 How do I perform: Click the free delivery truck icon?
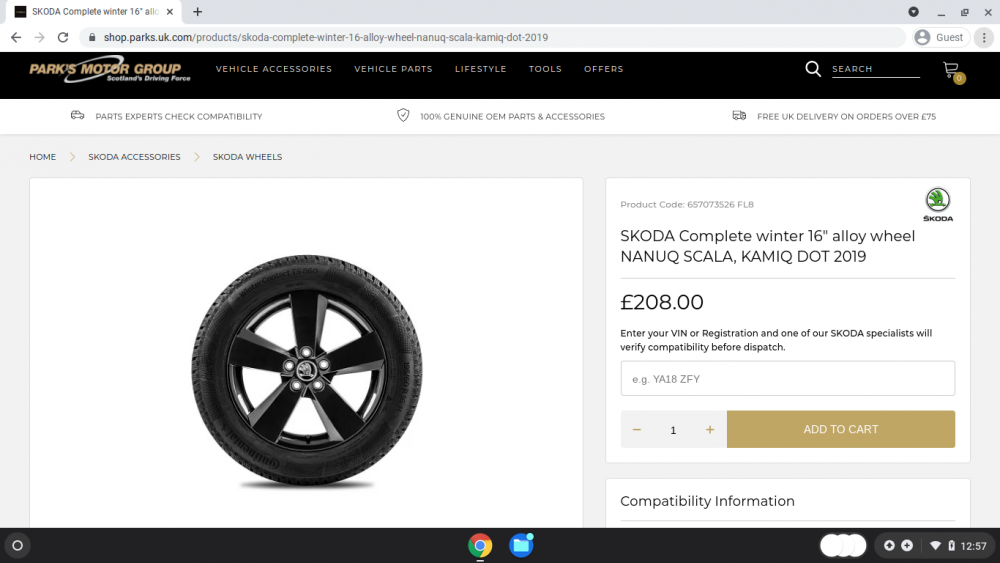tap(739, 115)
